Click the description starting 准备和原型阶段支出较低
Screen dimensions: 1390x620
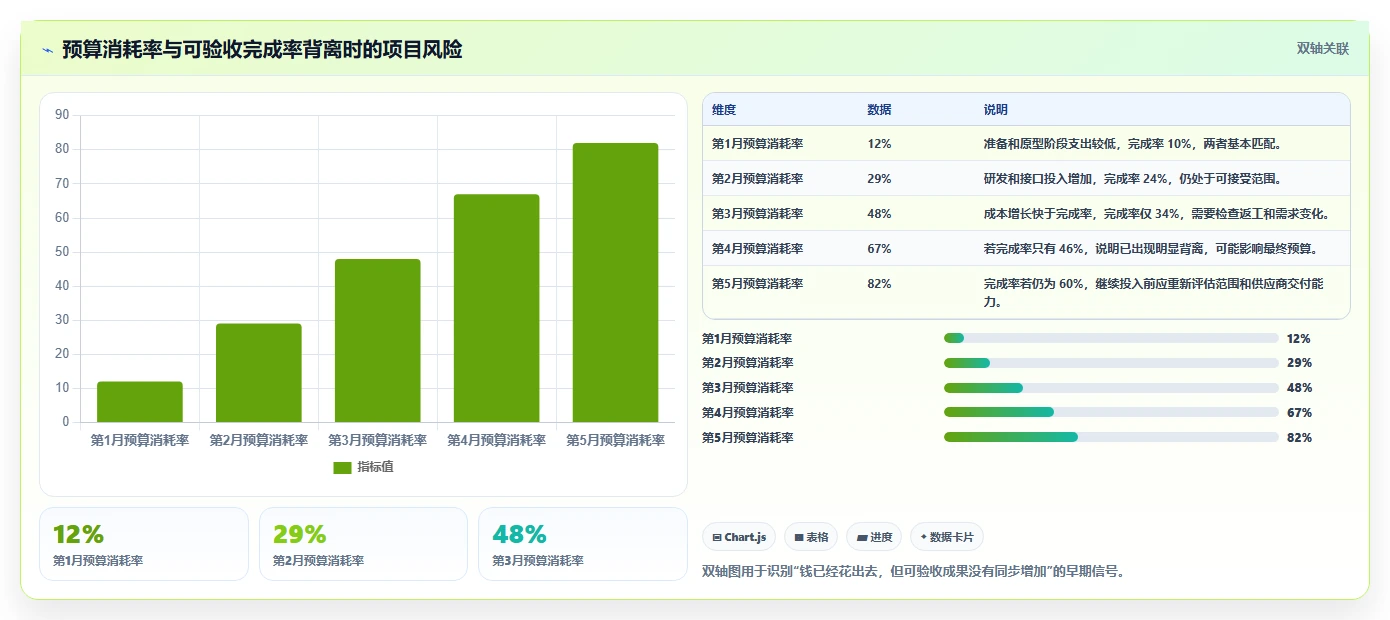click(1132, 144)
